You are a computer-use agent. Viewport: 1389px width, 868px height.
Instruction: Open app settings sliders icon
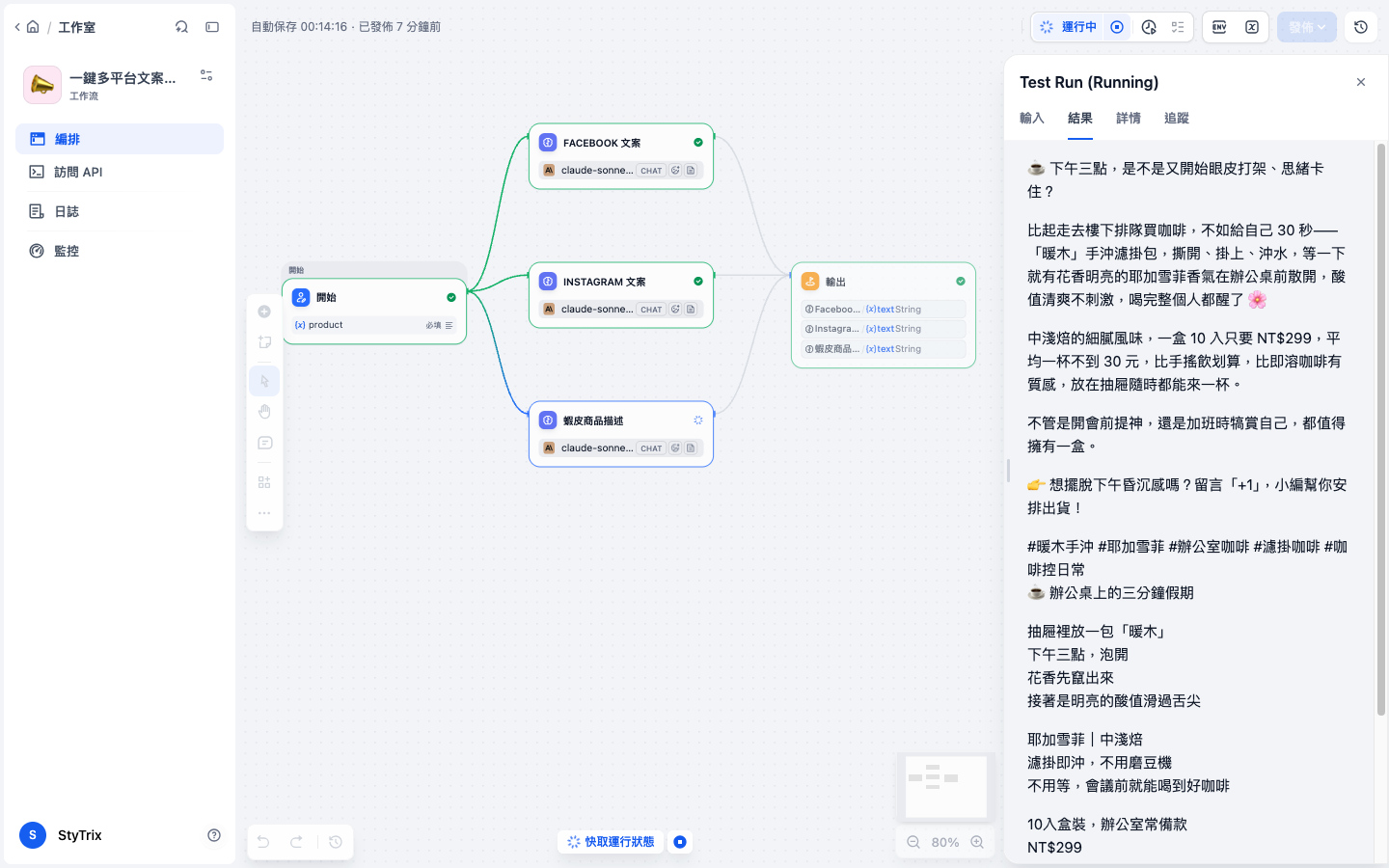[x=206, y=75]
